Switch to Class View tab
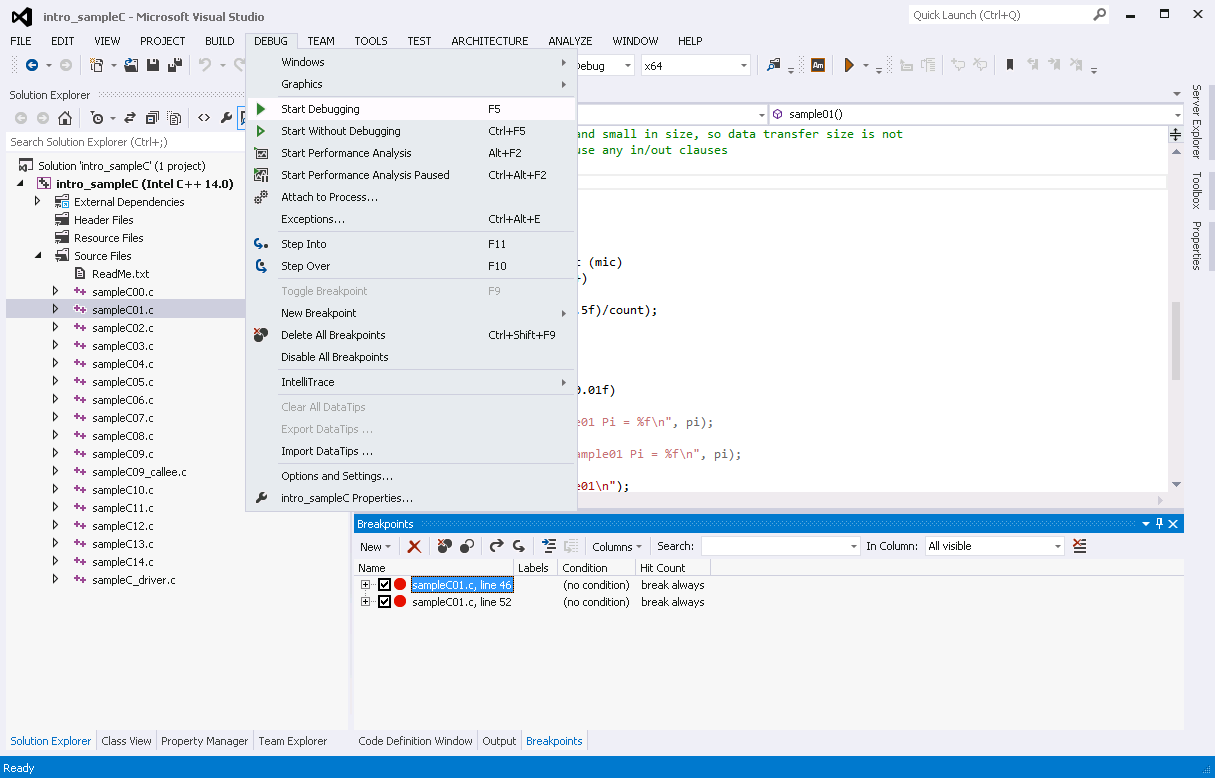Screen dimensions: 1215x778 [x=126, y=741]
